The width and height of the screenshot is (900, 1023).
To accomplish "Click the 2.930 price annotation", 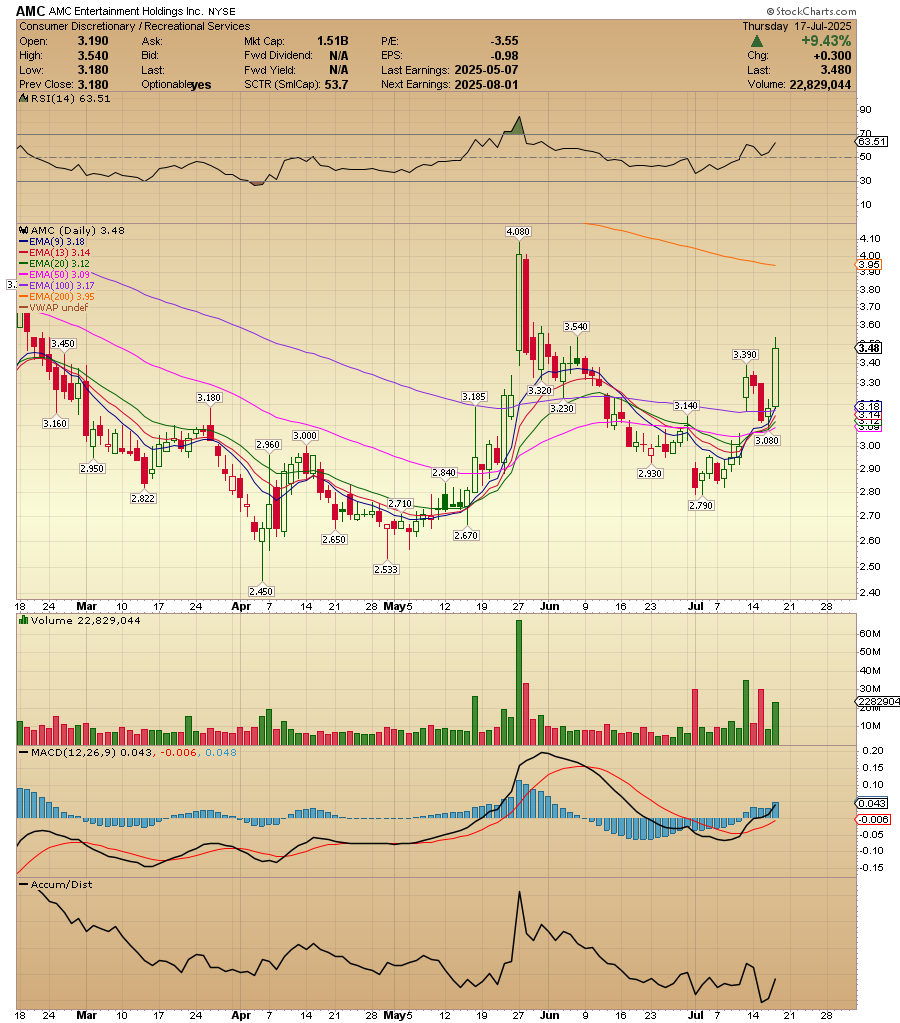I will pos(650,473).
